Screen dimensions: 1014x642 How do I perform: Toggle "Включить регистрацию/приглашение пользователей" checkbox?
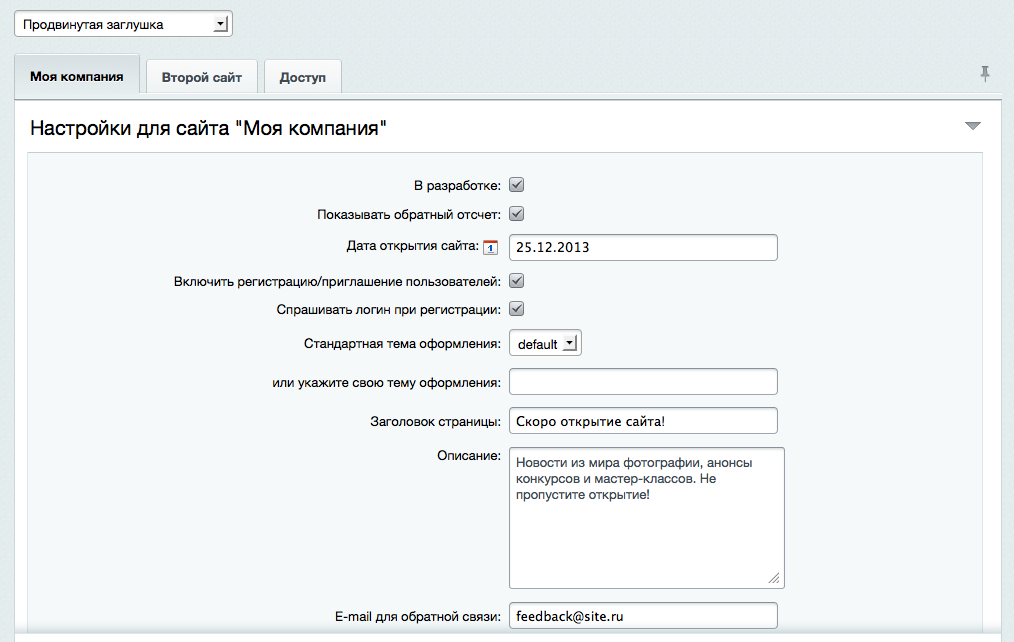(517, 281)
